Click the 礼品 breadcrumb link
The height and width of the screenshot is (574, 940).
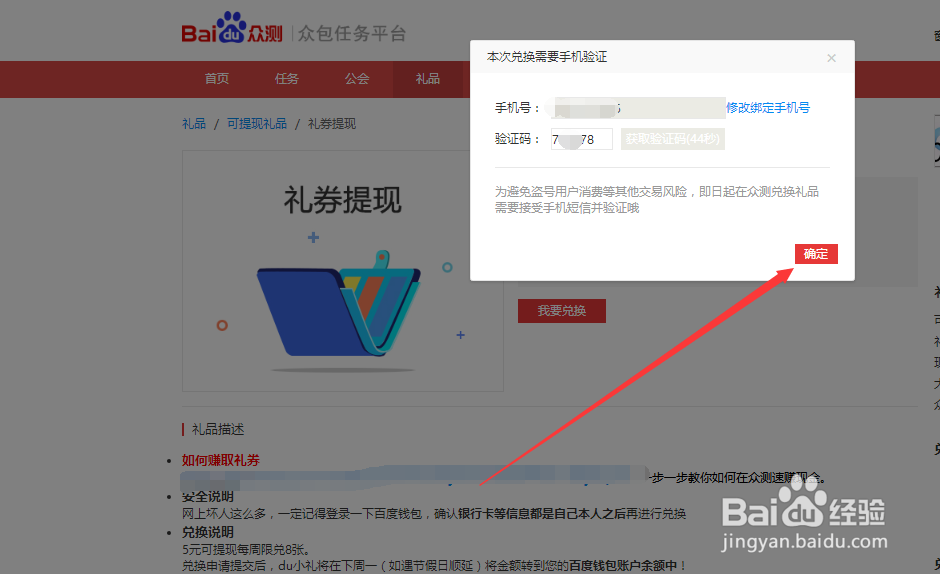tap(194, 124)
